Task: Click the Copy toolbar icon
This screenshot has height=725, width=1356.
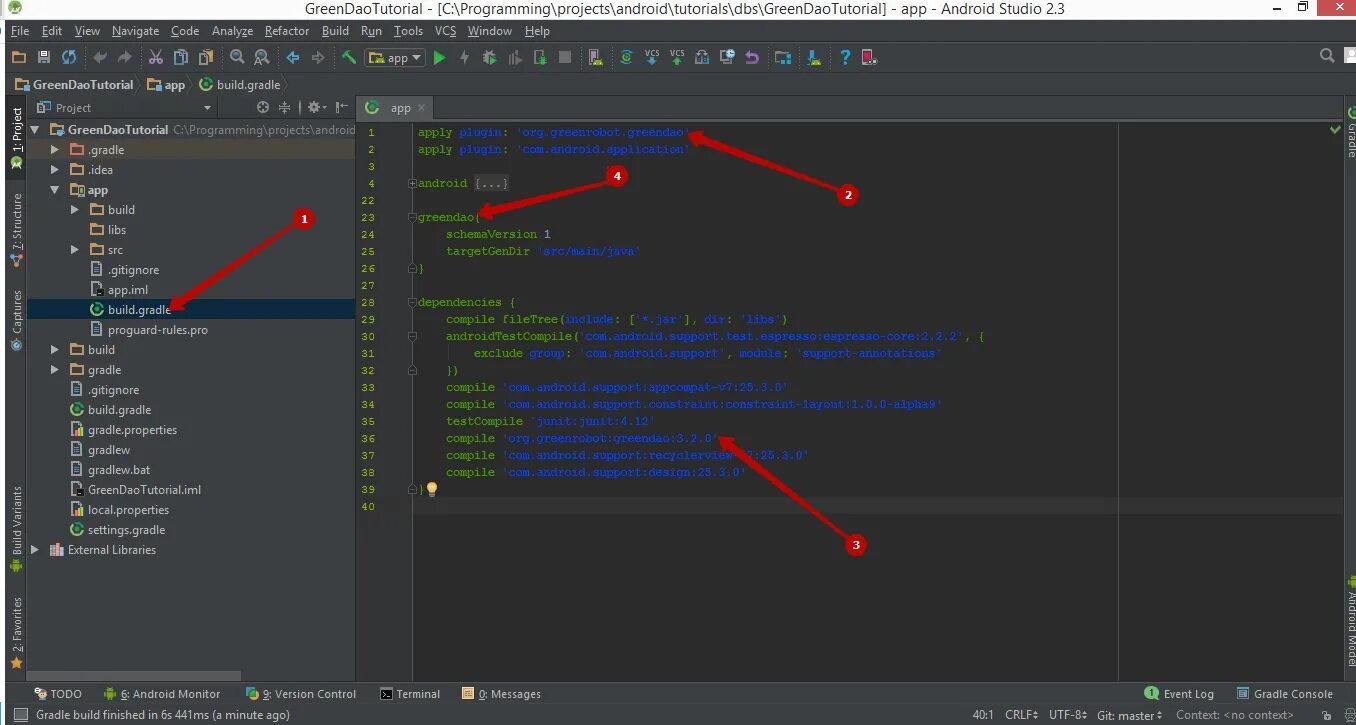Action: pyautogui.click(x=180, y=58)
